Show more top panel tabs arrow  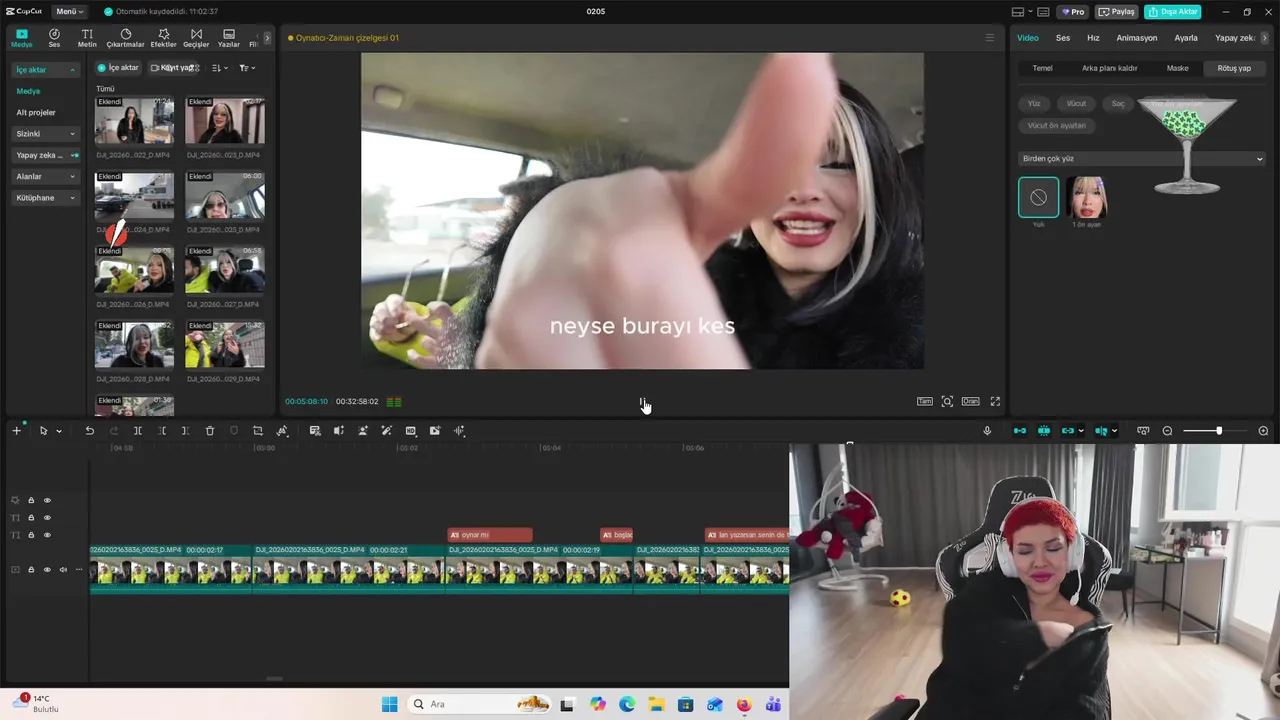point(266,38)
